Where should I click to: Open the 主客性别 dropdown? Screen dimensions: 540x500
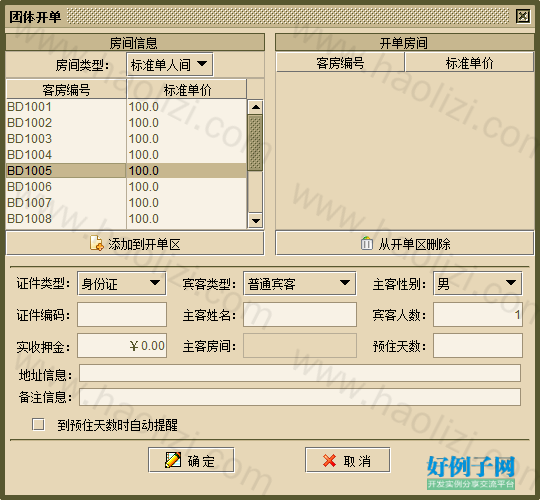click(x=478, y=283)
